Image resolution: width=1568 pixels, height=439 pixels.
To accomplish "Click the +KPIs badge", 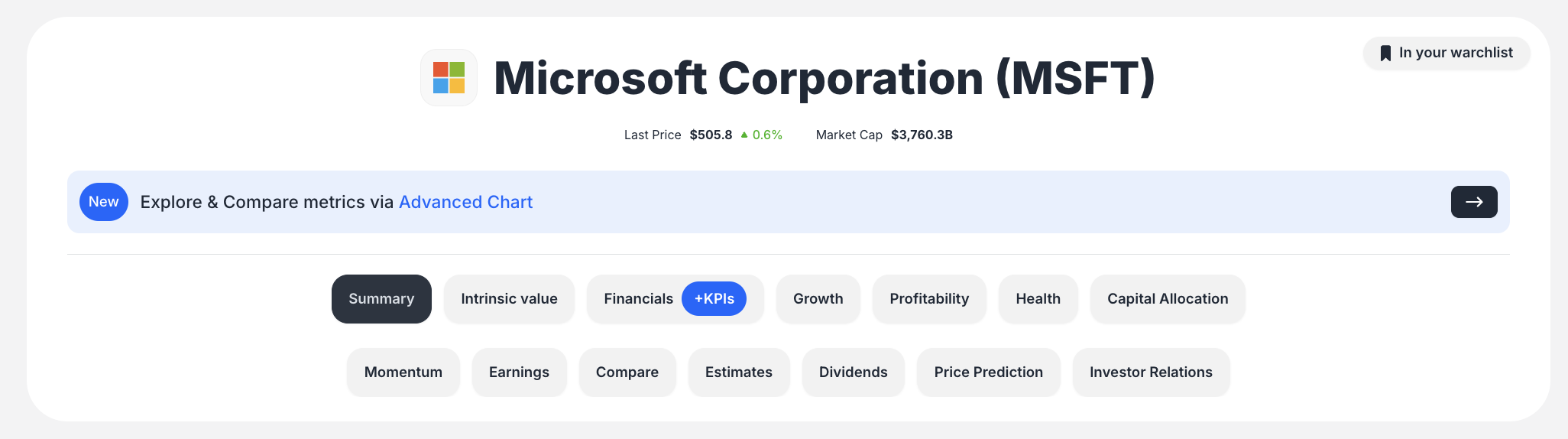I will pyautogui.click(x=714, y=299).
